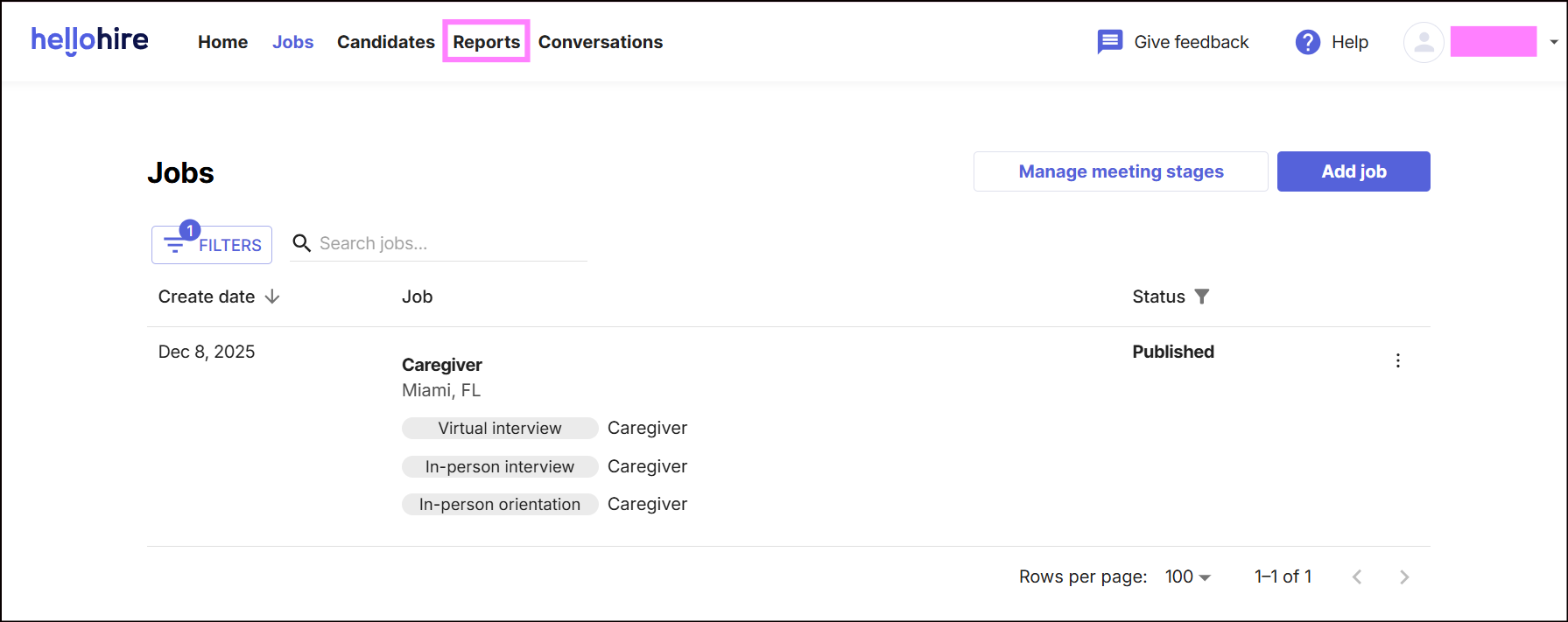Click the 1–1 of 1 pagination text
Screen dimensions: 1568x622
[x=1283, y=577]
